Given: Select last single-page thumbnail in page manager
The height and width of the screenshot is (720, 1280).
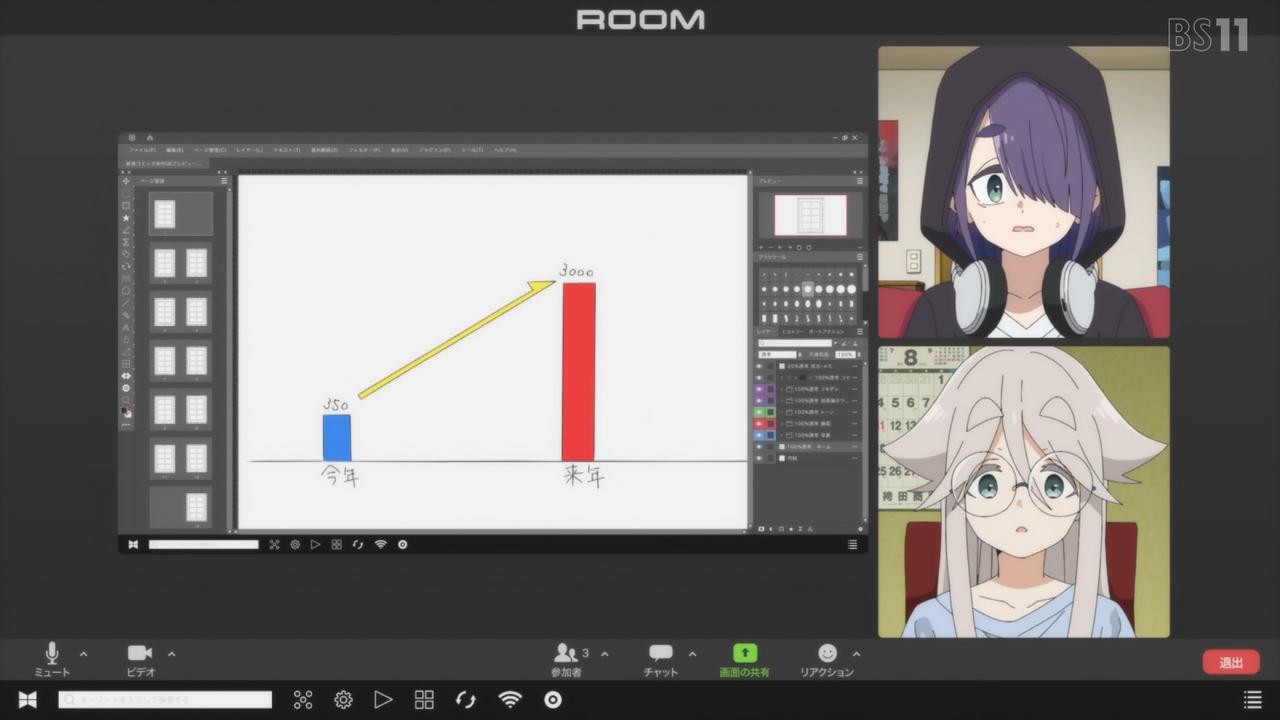Looking at the screenshot, I should point(196,507).
